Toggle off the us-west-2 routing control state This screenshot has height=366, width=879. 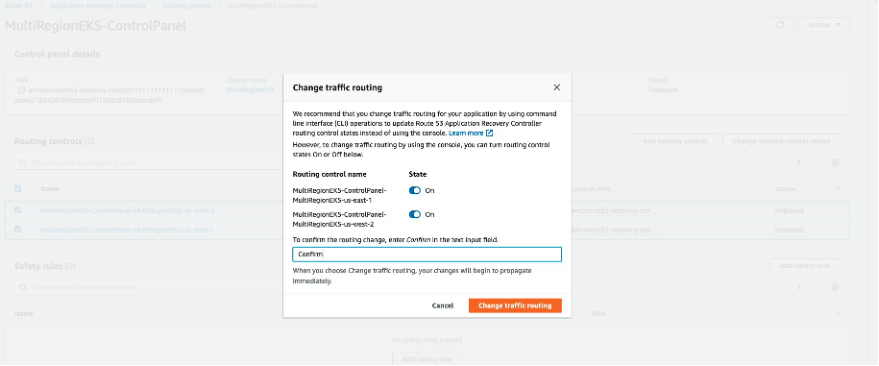click(x=415, y=214)
